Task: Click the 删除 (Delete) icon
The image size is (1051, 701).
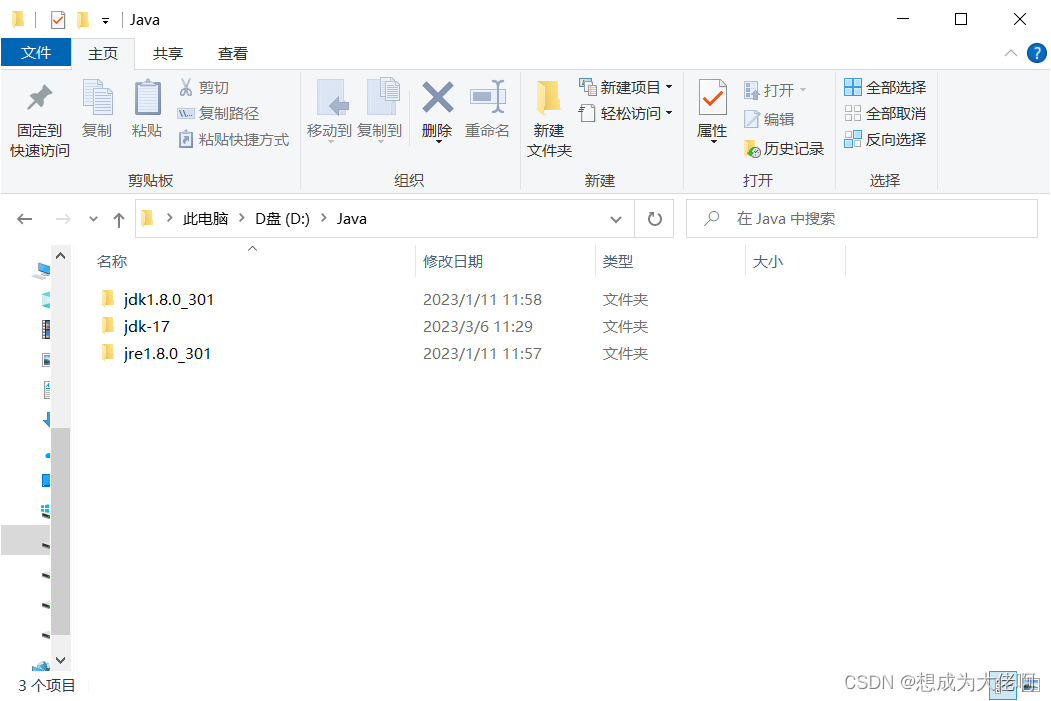Action: coord(437,110)
